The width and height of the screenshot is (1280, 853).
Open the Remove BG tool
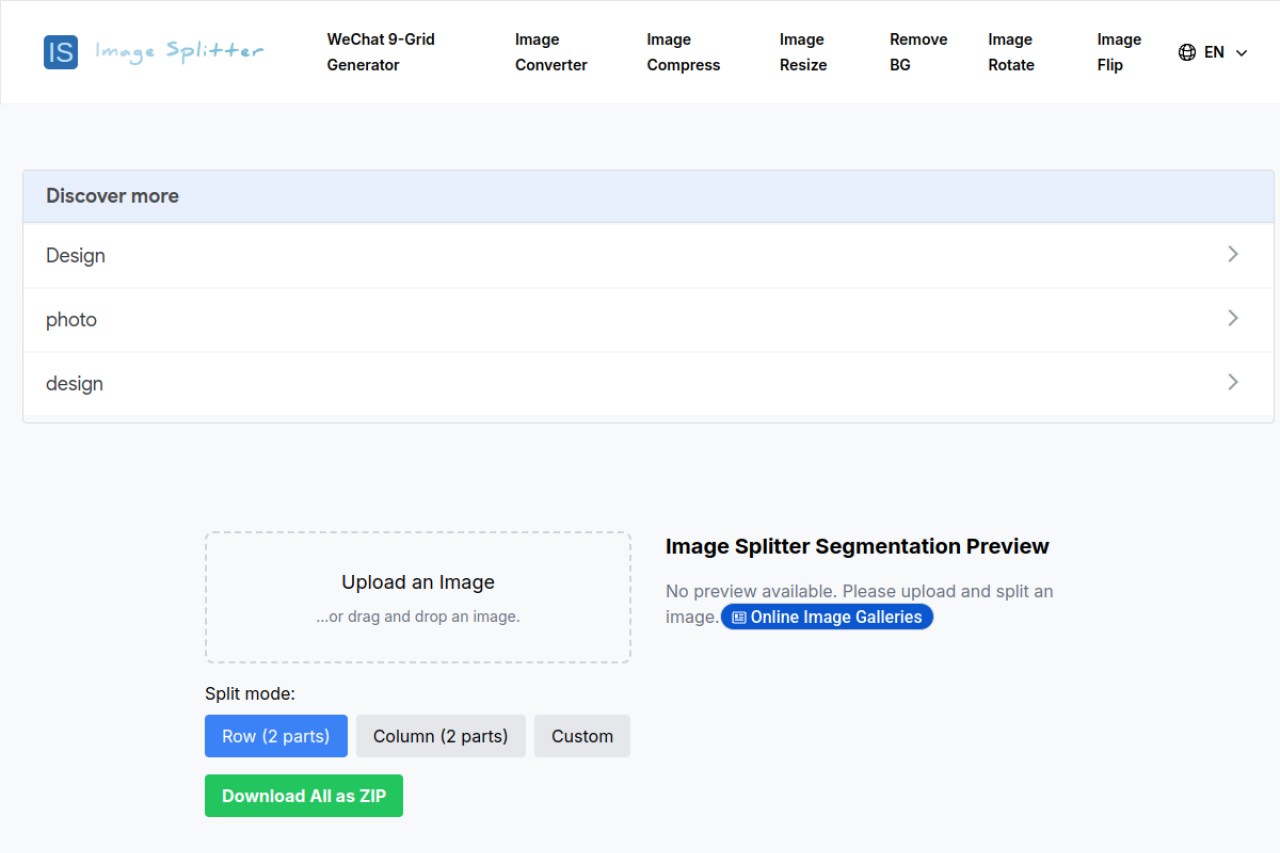click(918, 52)
